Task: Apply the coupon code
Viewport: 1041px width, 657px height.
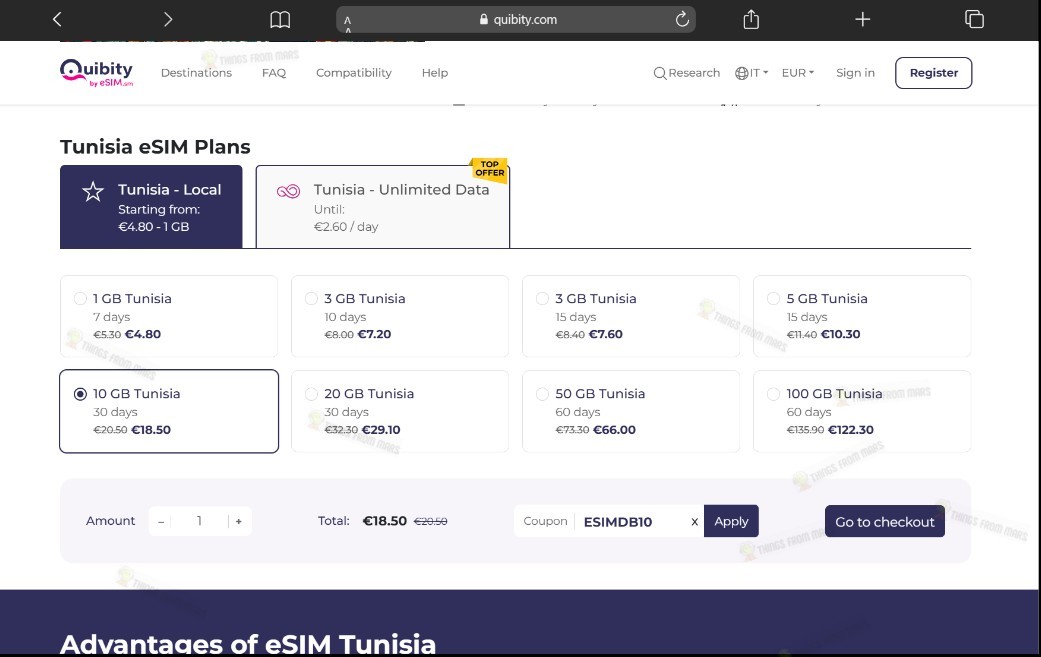Action: tap(731, 522)
